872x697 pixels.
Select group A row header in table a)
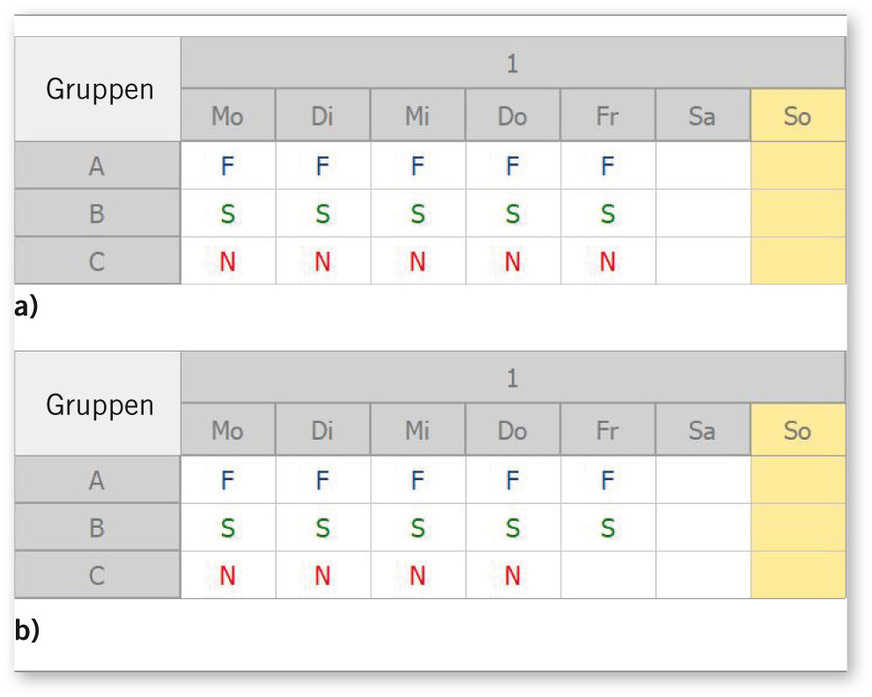tap(97, 166)
